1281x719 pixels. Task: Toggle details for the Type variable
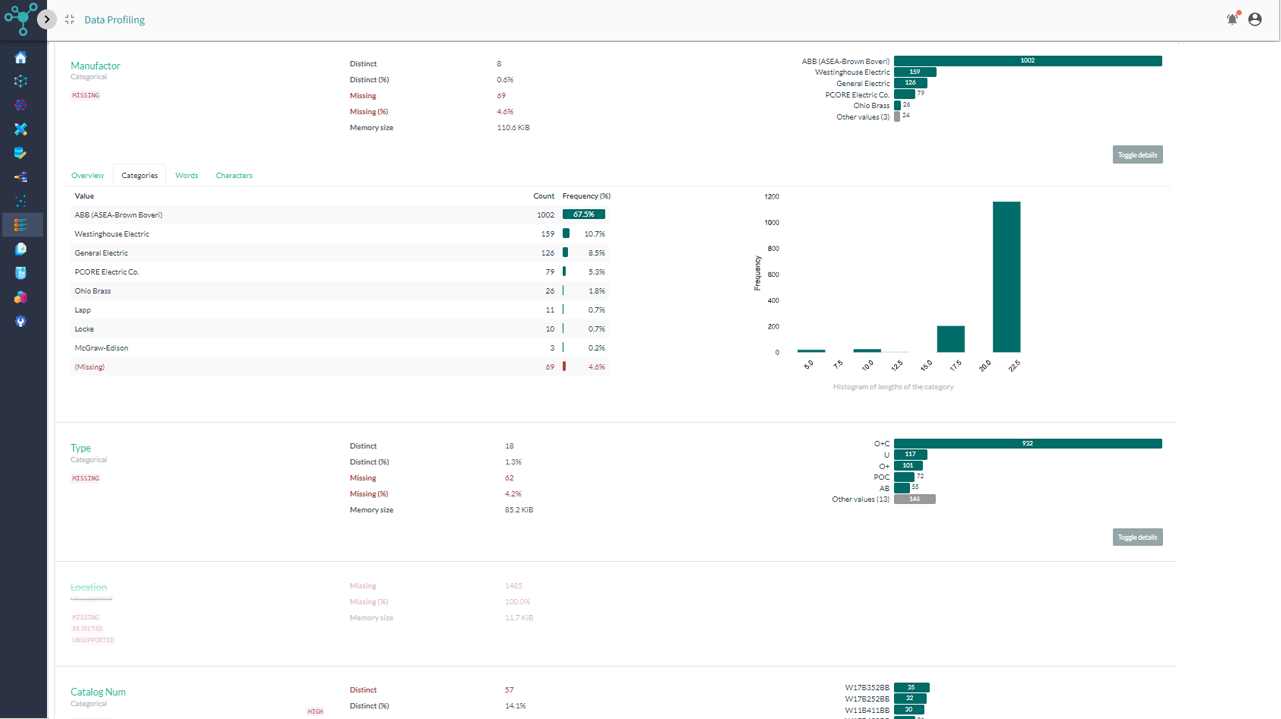[x=1137, y=537]
